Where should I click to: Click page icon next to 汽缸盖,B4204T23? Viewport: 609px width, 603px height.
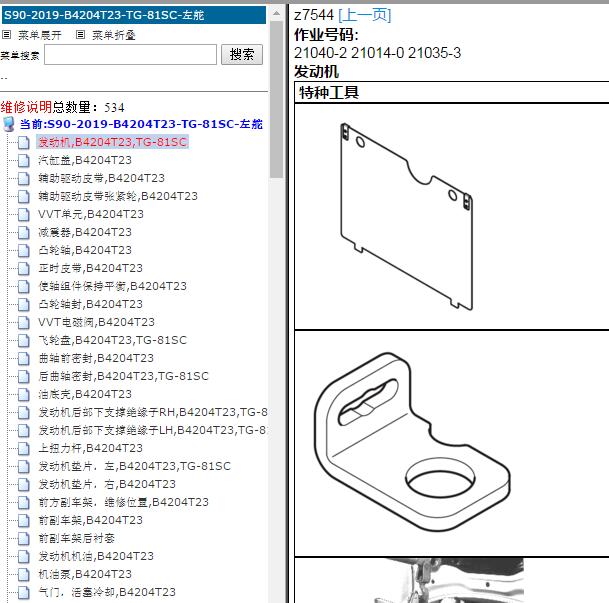tap(24, 160)
